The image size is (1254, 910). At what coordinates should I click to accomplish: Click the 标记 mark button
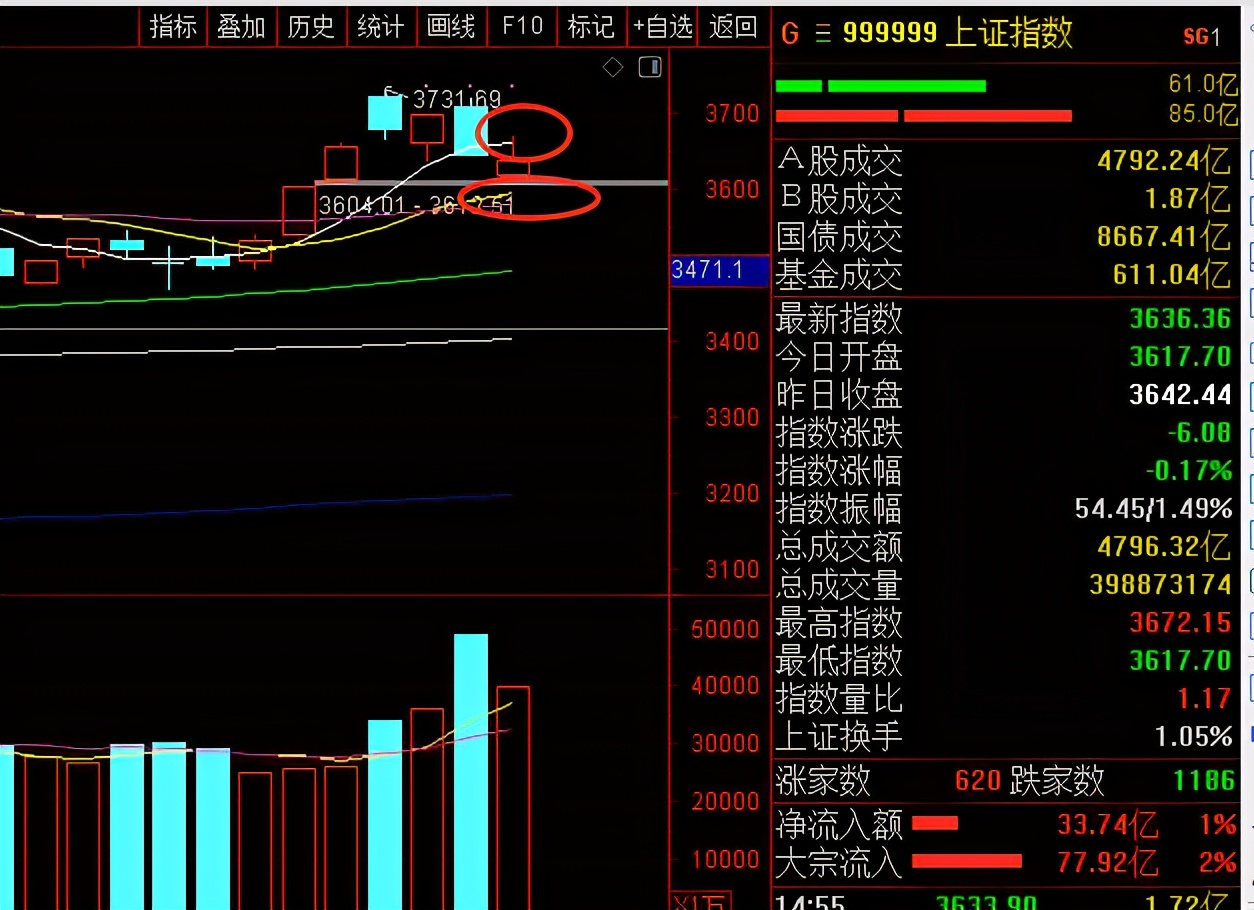click(591, 27)
